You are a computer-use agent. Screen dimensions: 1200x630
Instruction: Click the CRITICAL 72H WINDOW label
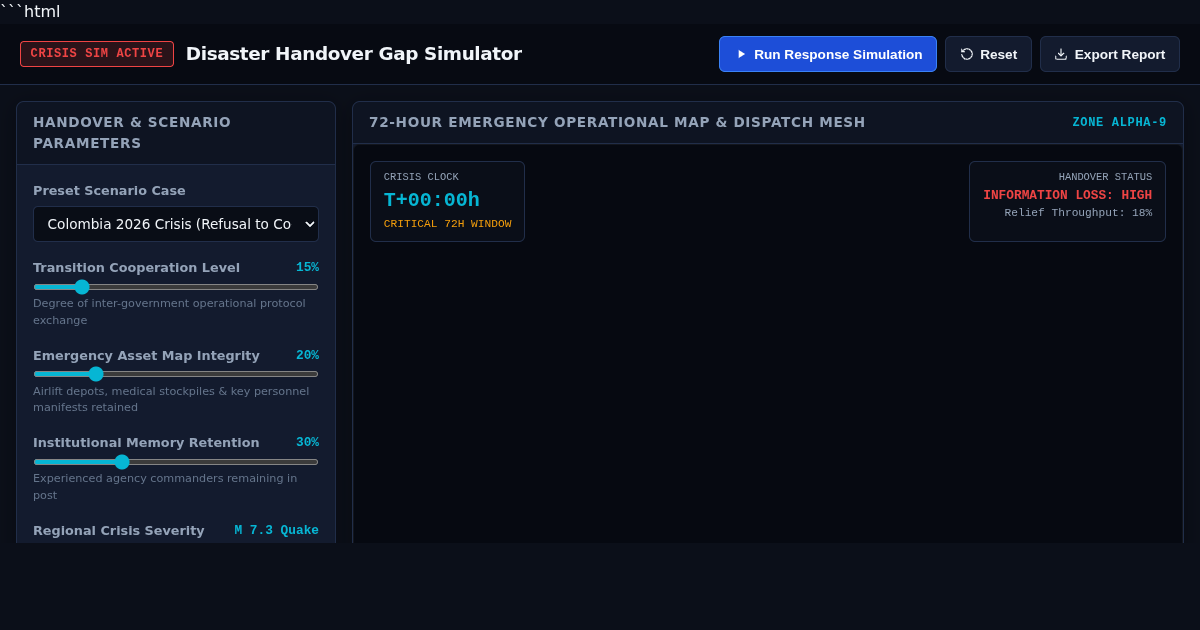pos(447,224)
